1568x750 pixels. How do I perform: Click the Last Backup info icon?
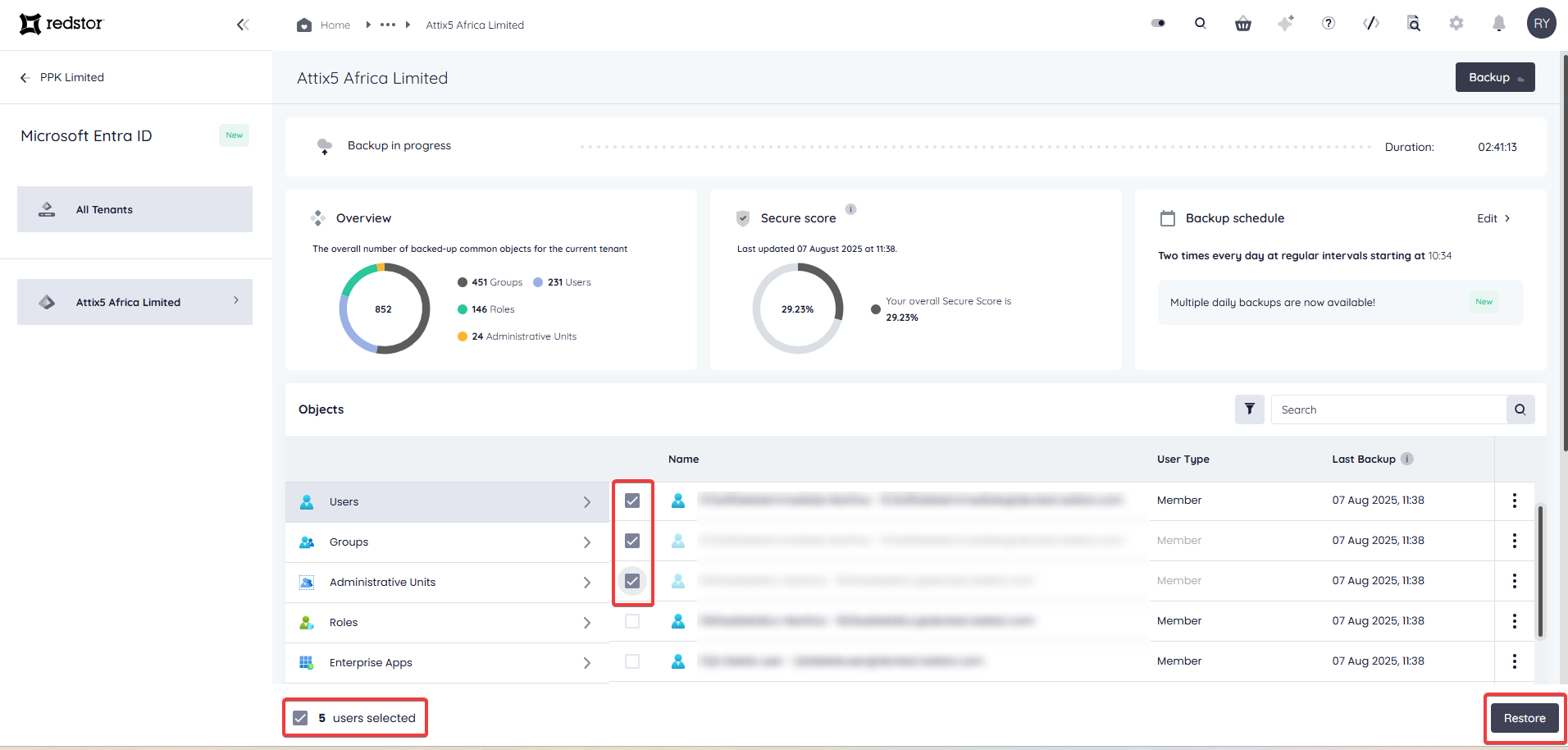[x=1407, y=459]
